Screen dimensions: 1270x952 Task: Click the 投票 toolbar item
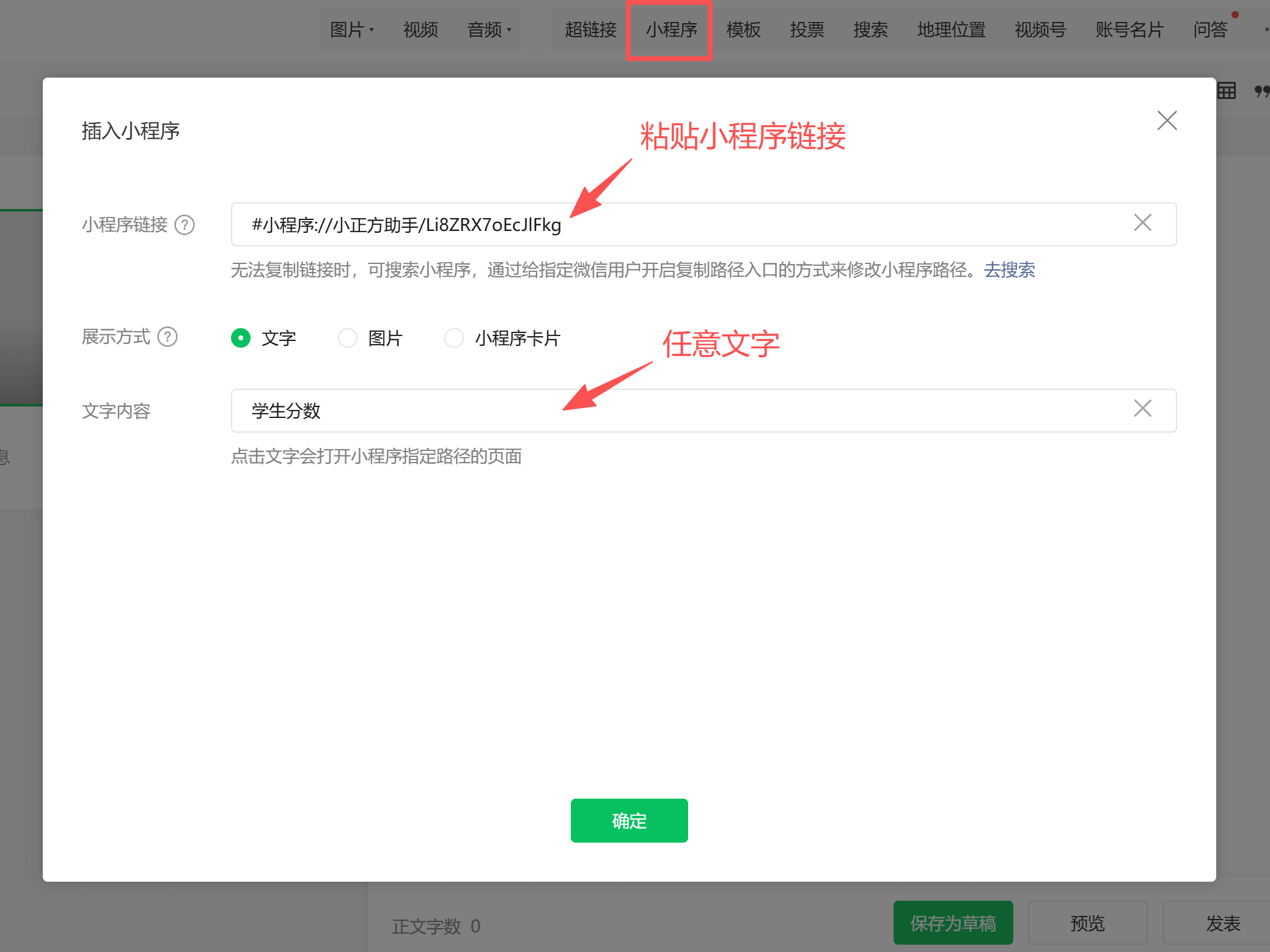[807, 29]
